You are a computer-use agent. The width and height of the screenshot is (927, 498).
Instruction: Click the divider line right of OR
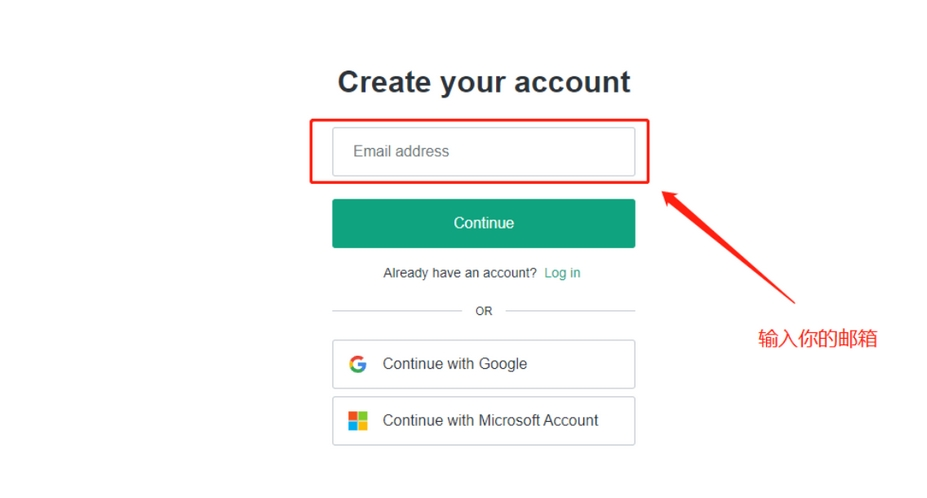(570, 311)
